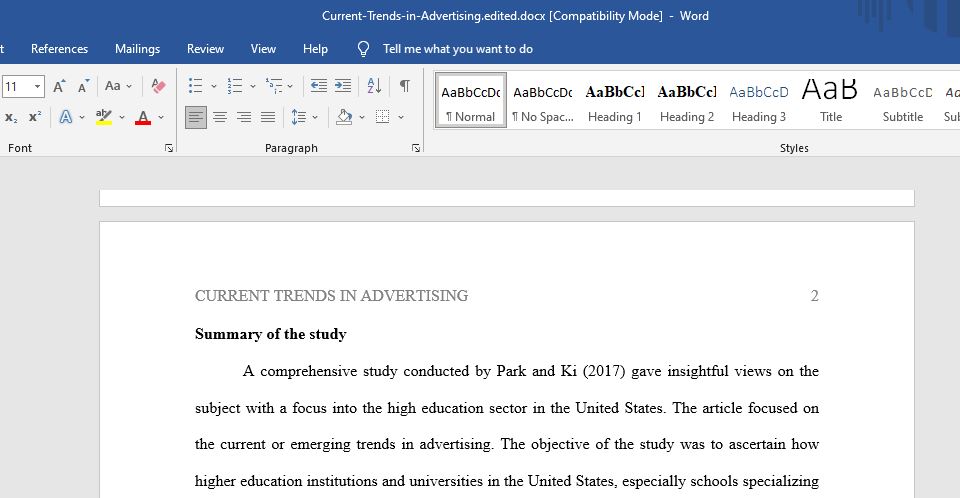This screenshot has width=960, height=498.
Task: Apply borders with the Borders icon
Action: (383, 117)
